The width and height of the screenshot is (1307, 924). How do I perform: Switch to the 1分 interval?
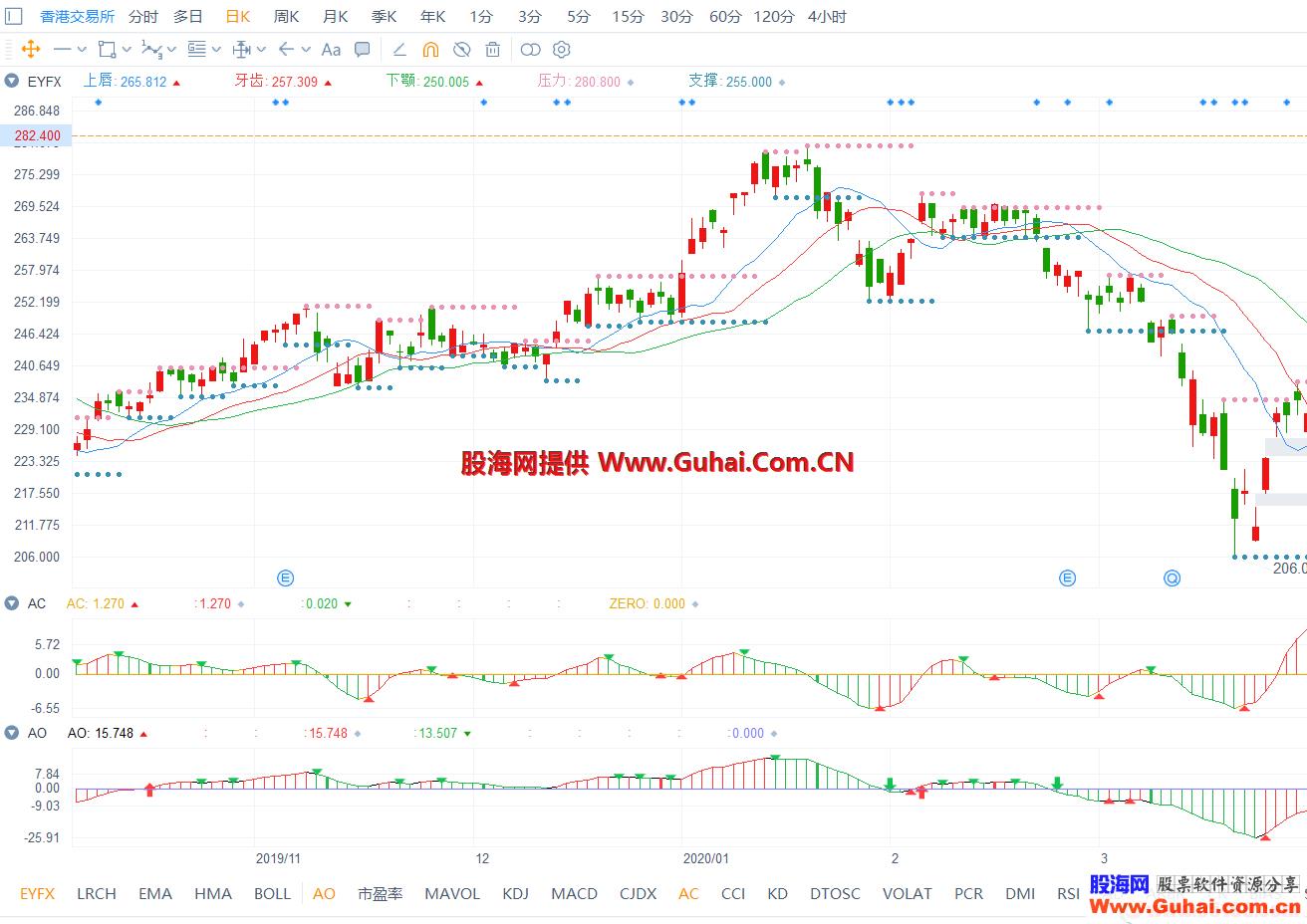481,16
